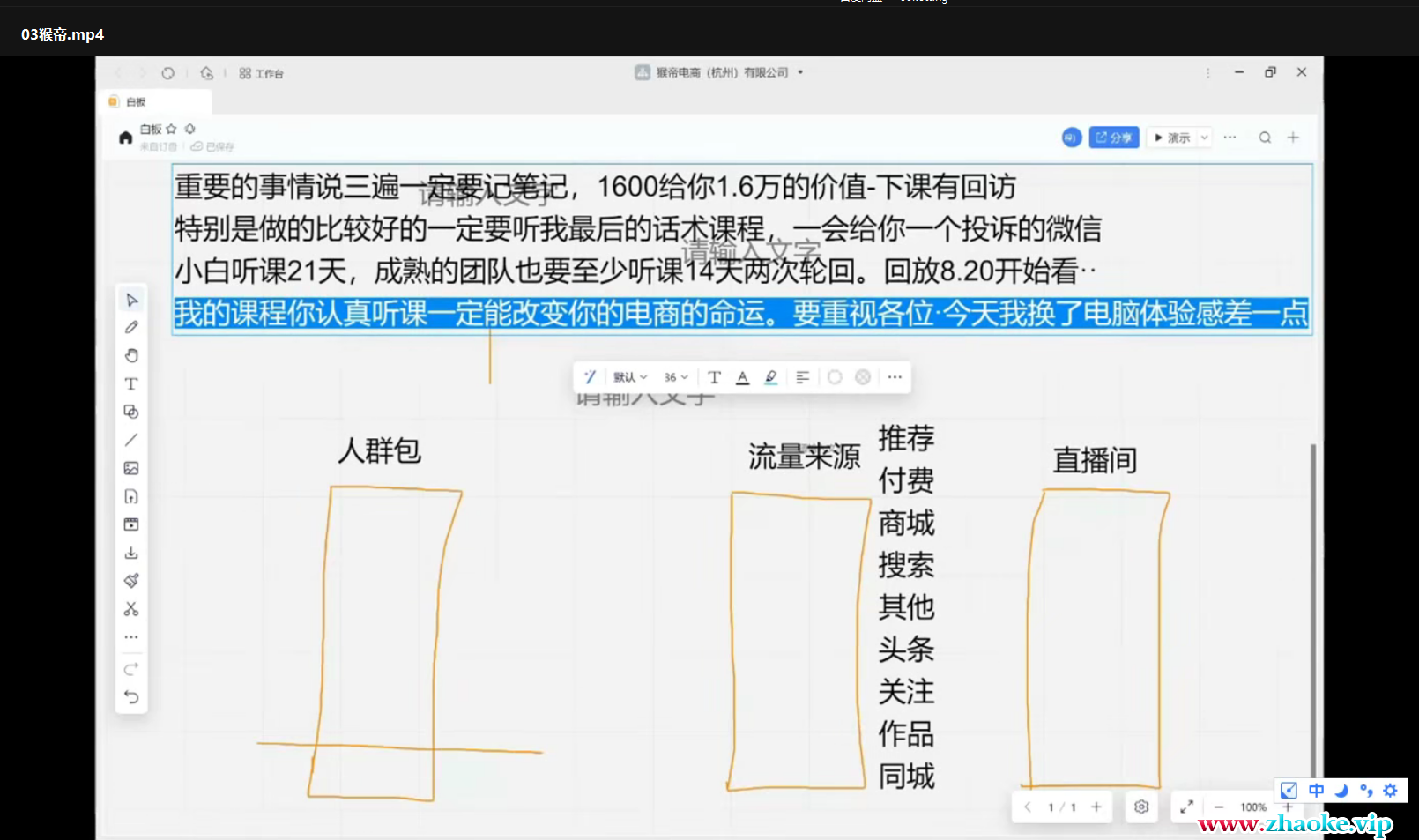Image resolution: width=1419 pixels, height=840 pixels.
Task: Click the insert image tool
Action: [x=131, y=468]
